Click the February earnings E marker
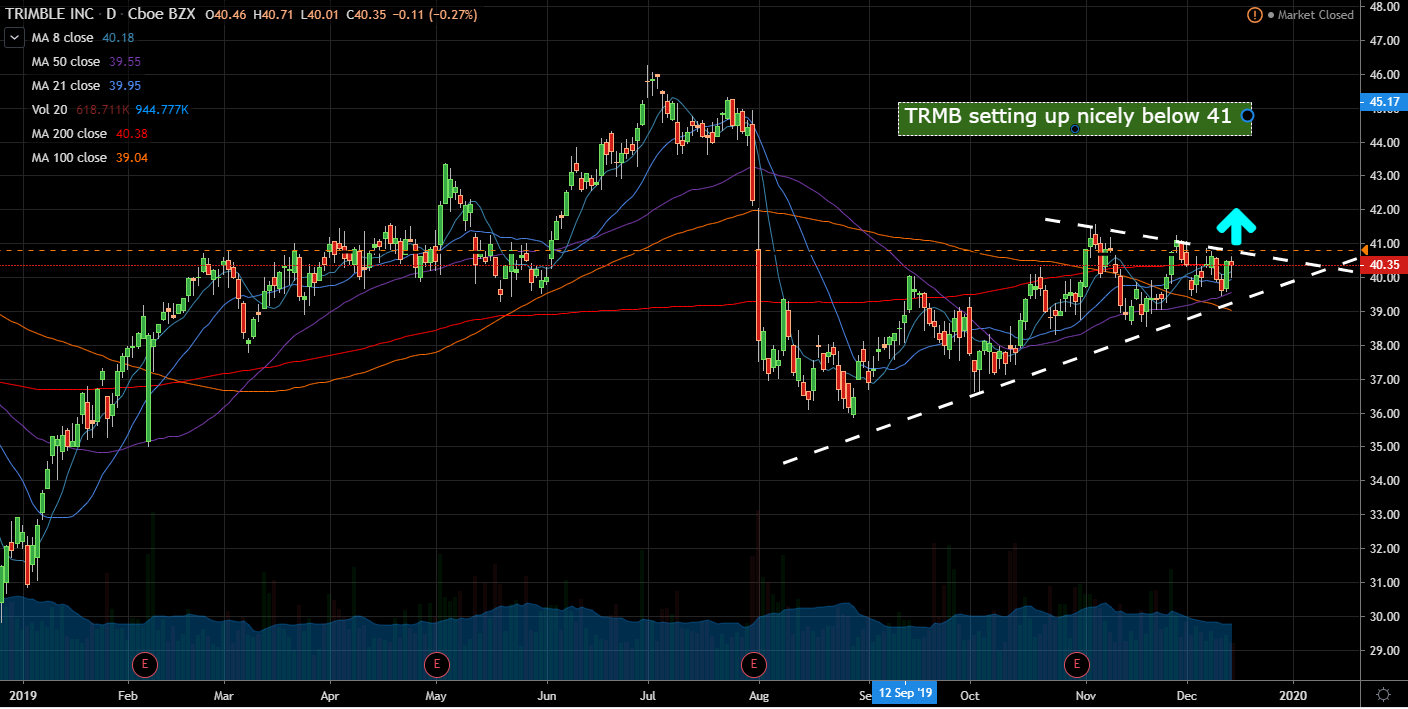This screenshot has width=1408, height=709. tap(146, 662)
